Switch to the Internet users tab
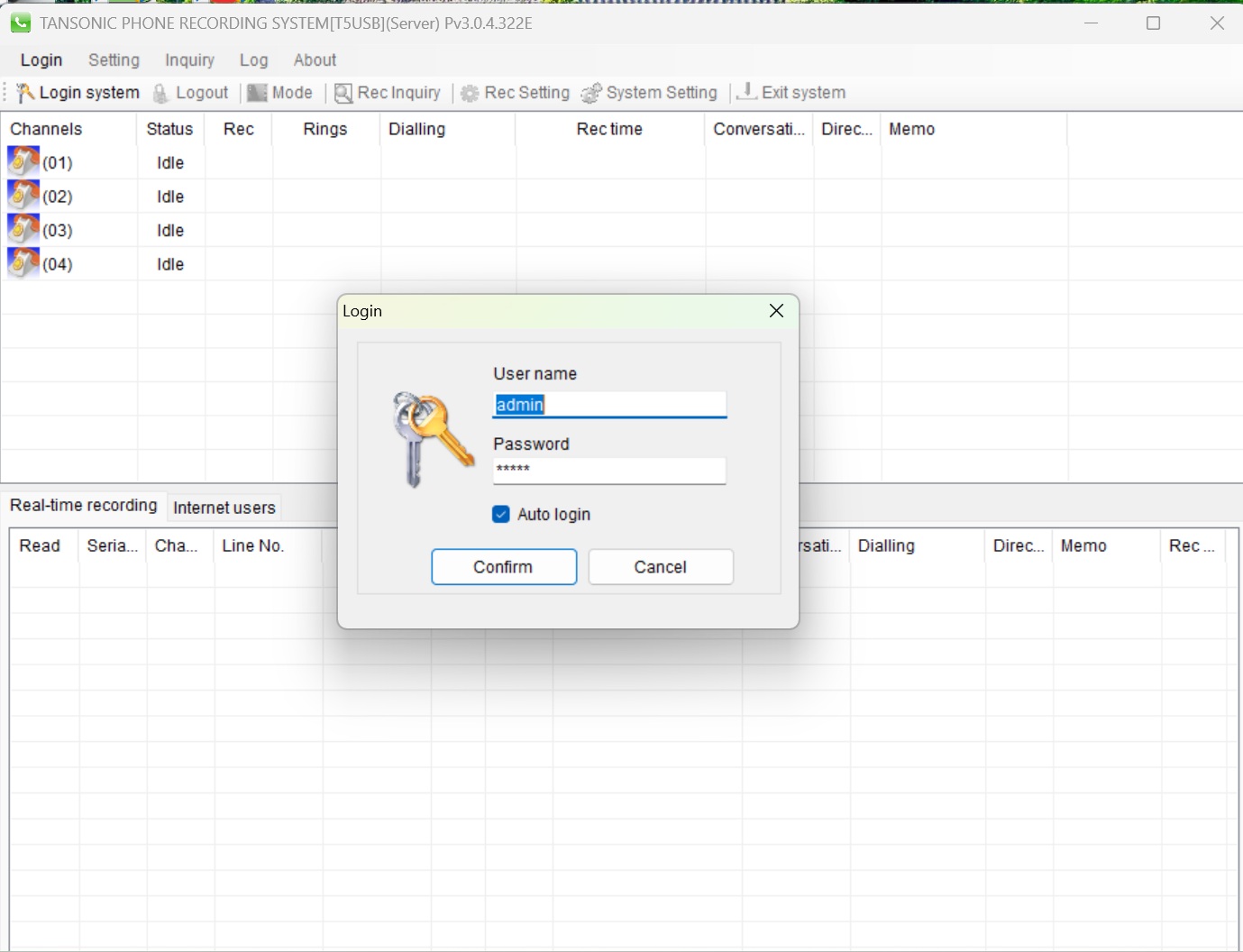1243x952 pixels. [x=224, y=508]
